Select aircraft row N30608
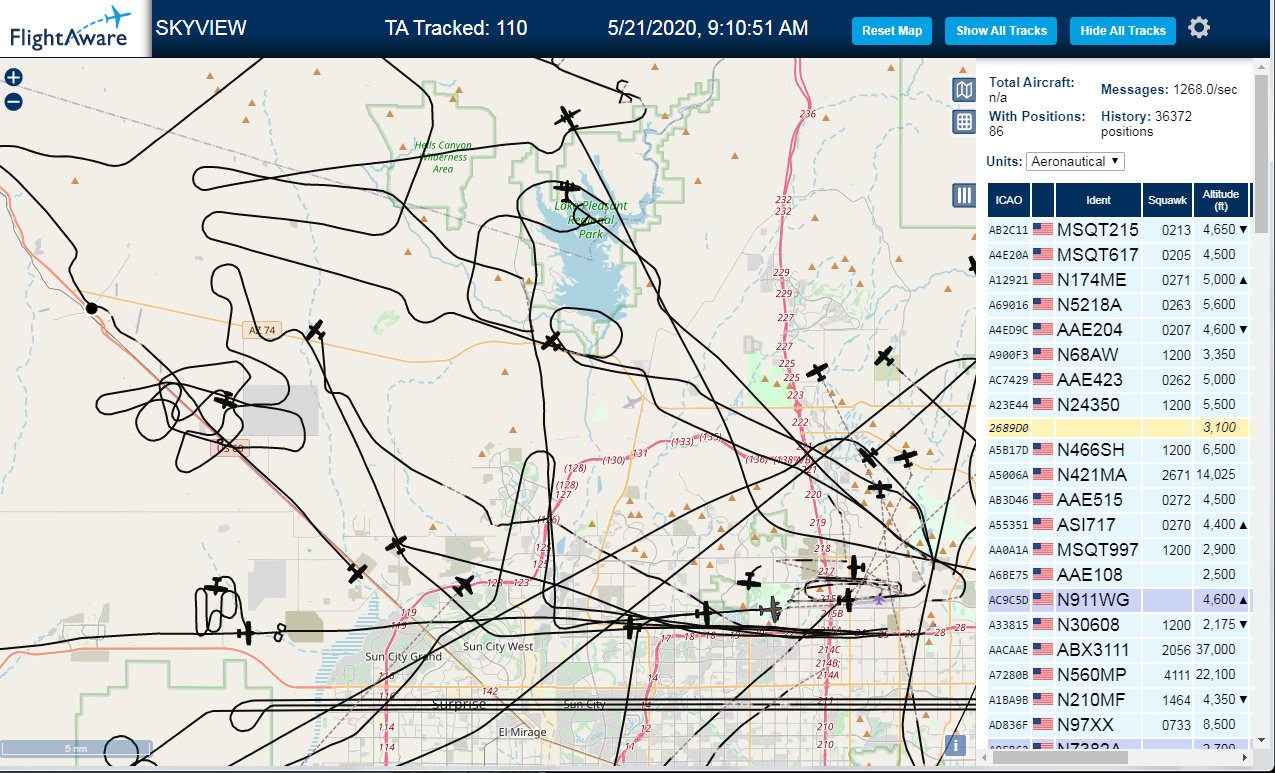 point(1118,625)
